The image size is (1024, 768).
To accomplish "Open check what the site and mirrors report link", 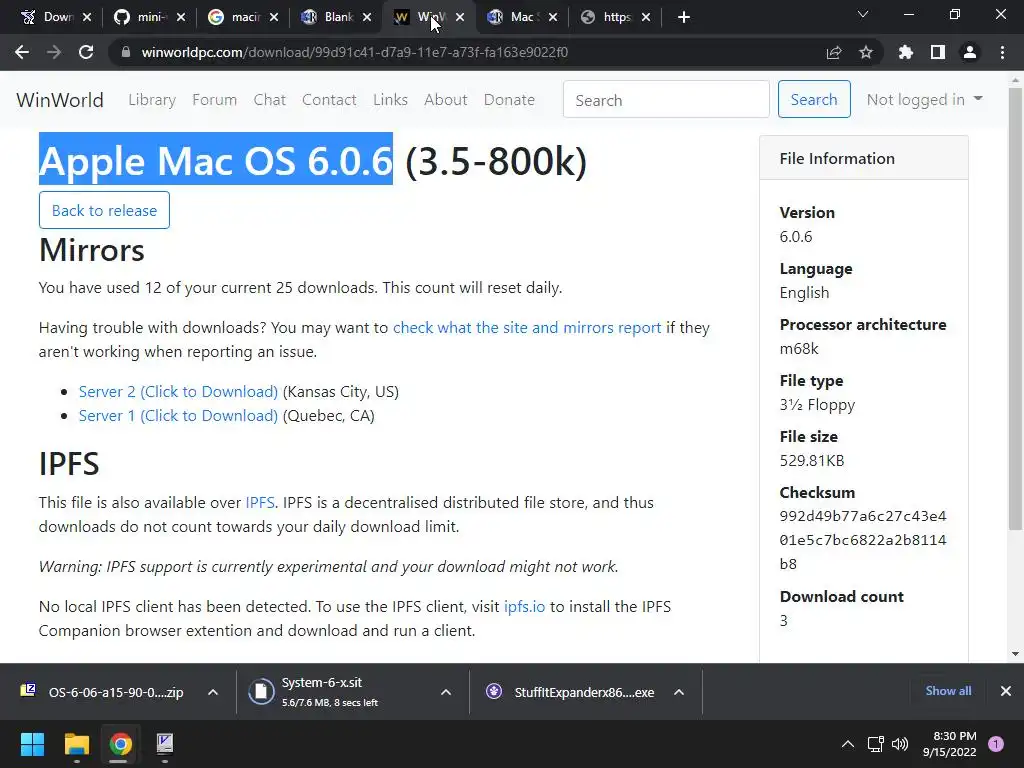I will pos(527,328).
